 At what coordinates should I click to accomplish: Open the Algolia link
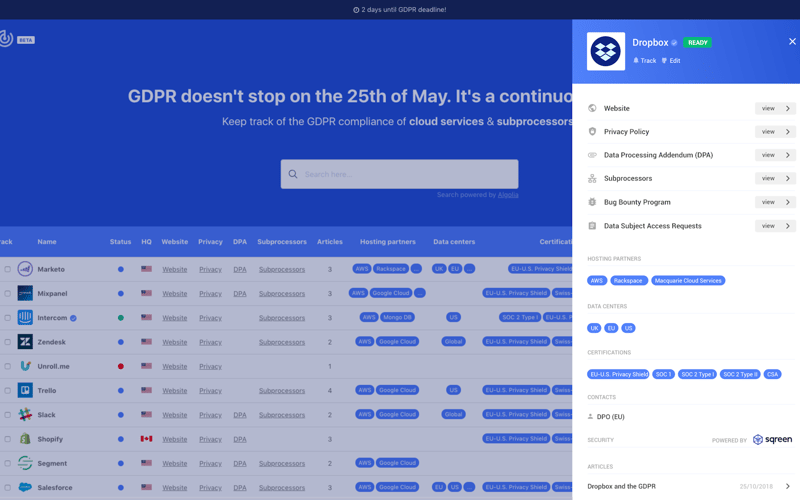click(508, 194)
